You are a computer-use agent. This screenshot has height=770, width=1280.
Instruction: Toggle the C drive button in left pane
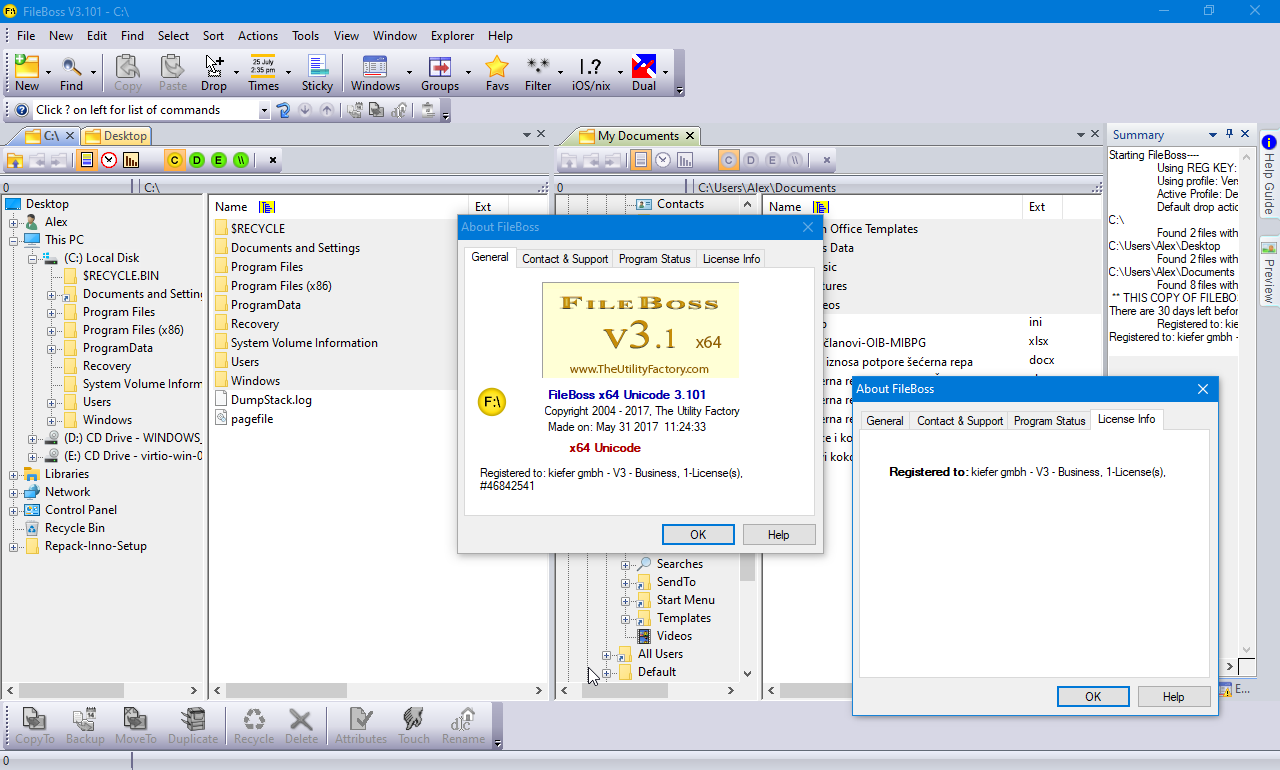pyautogui.click(x=175, y=160)
